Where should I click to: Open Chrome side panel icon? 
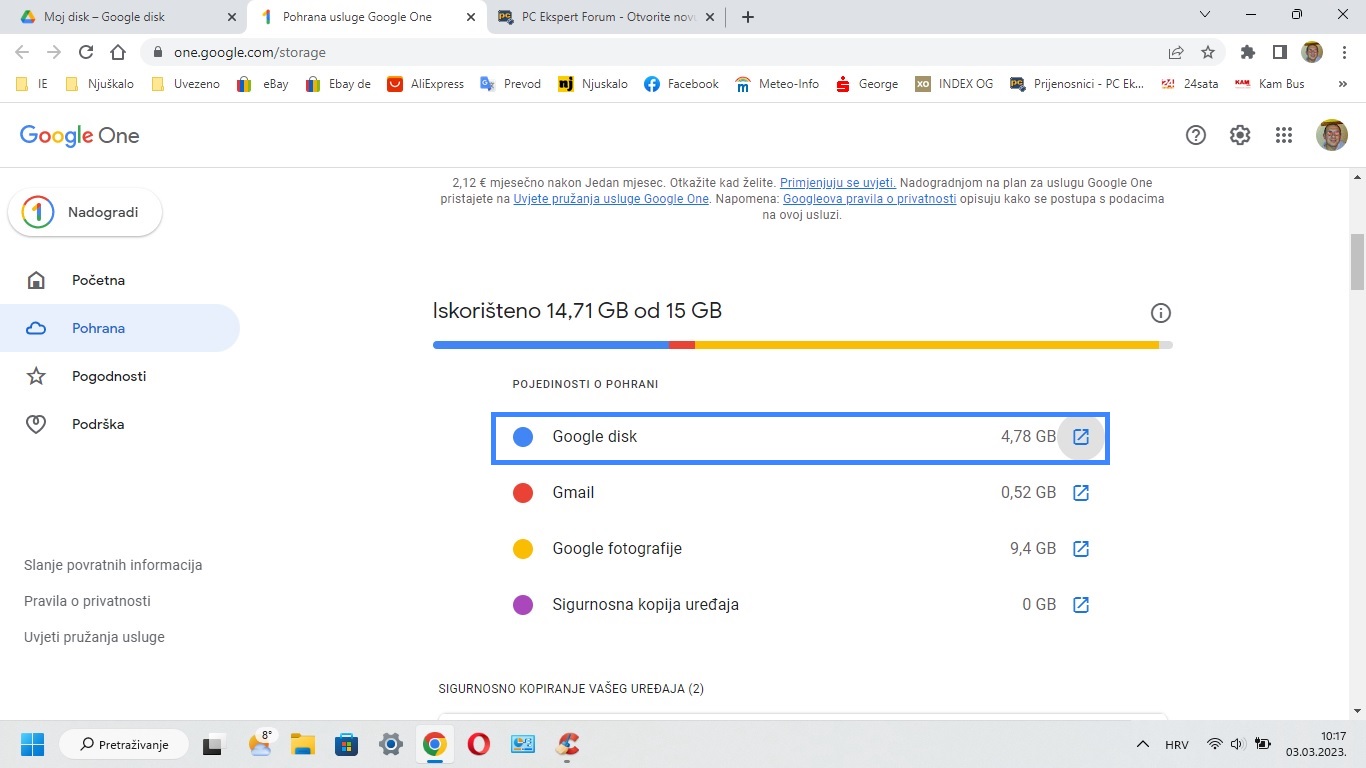tap(1279, 52)
